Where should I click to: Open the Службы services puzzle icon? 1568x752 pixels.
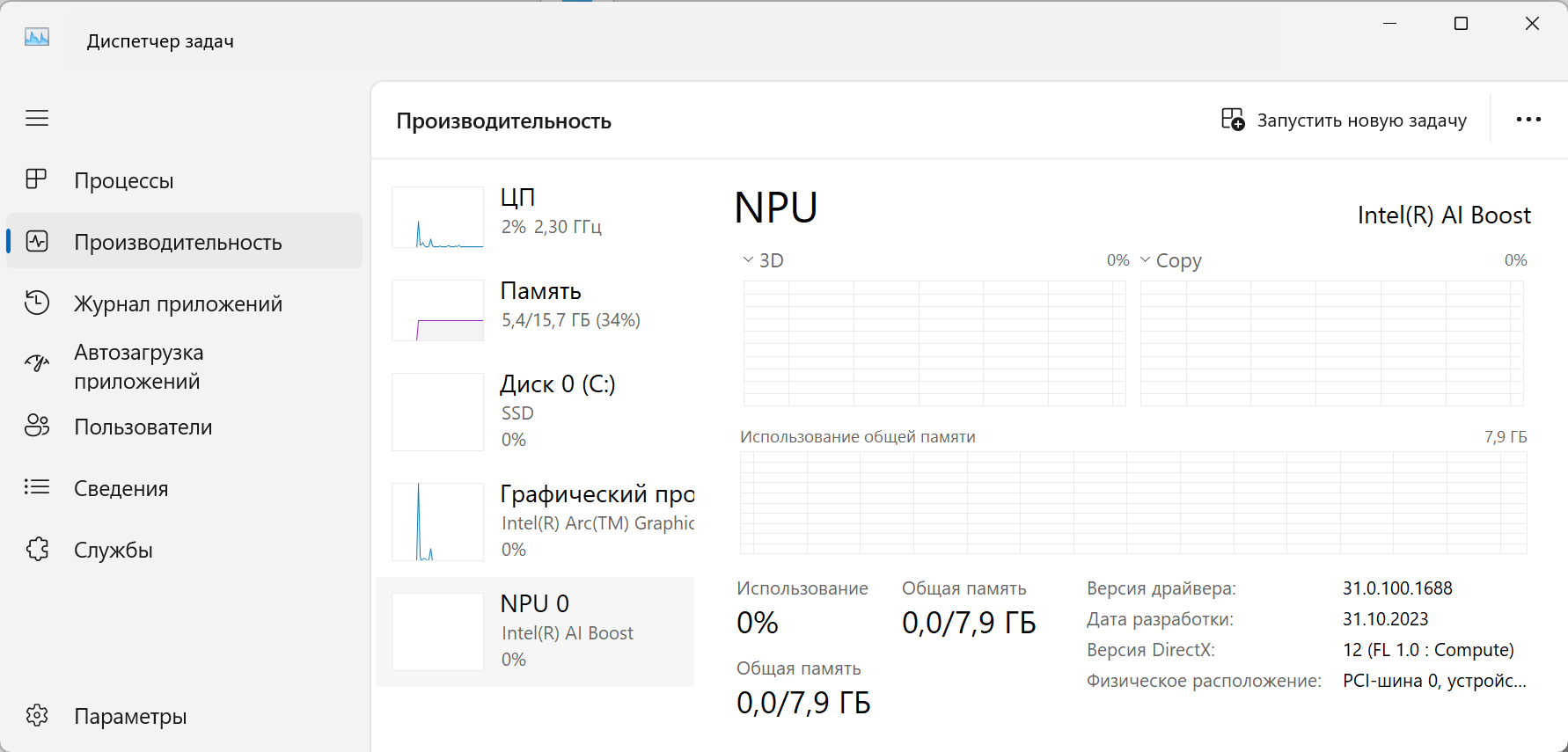pyautogui.click(x=37, y=549)
